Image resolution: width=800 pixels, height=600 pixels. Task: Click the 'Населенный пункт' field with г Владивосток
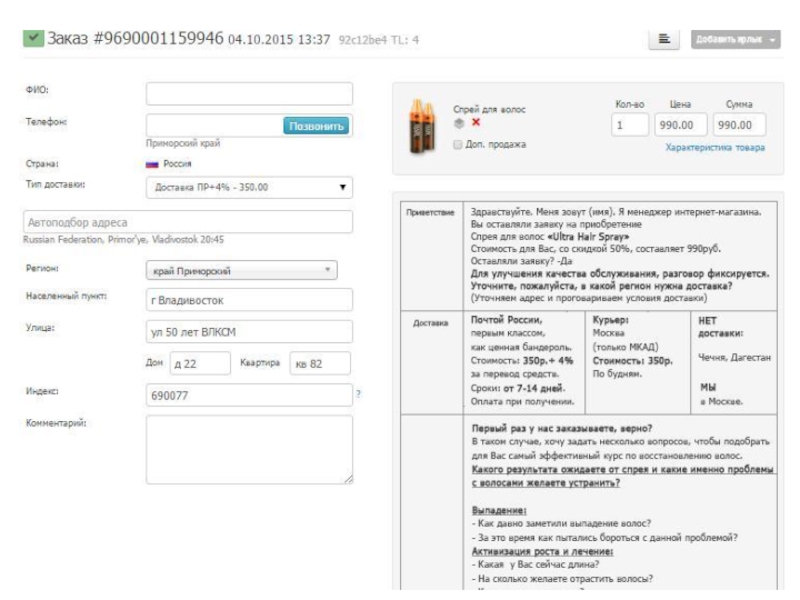point(249,300)
